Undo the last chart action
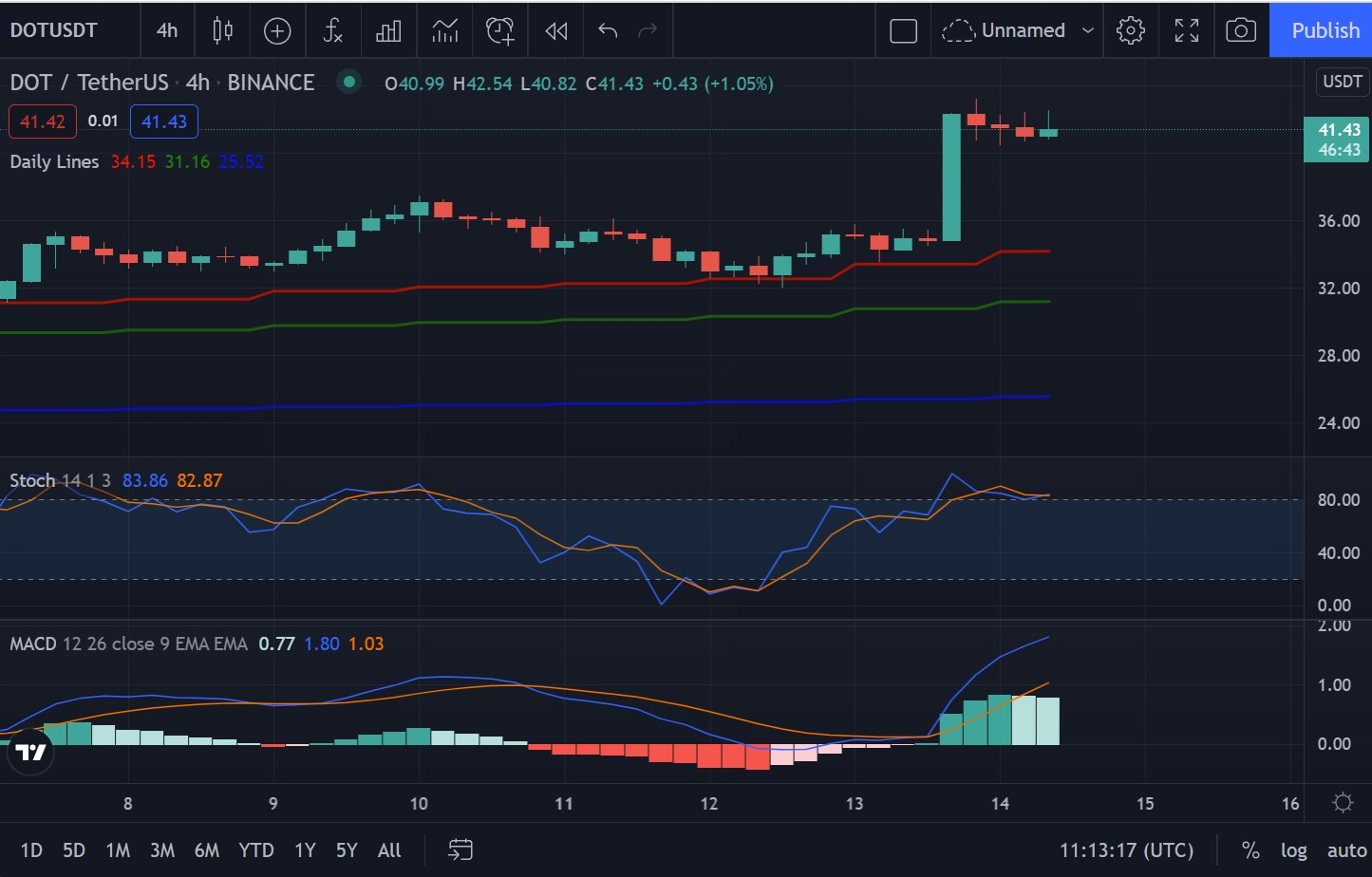1372x877 pixels. pyautogui.click(x=608, y=30)
